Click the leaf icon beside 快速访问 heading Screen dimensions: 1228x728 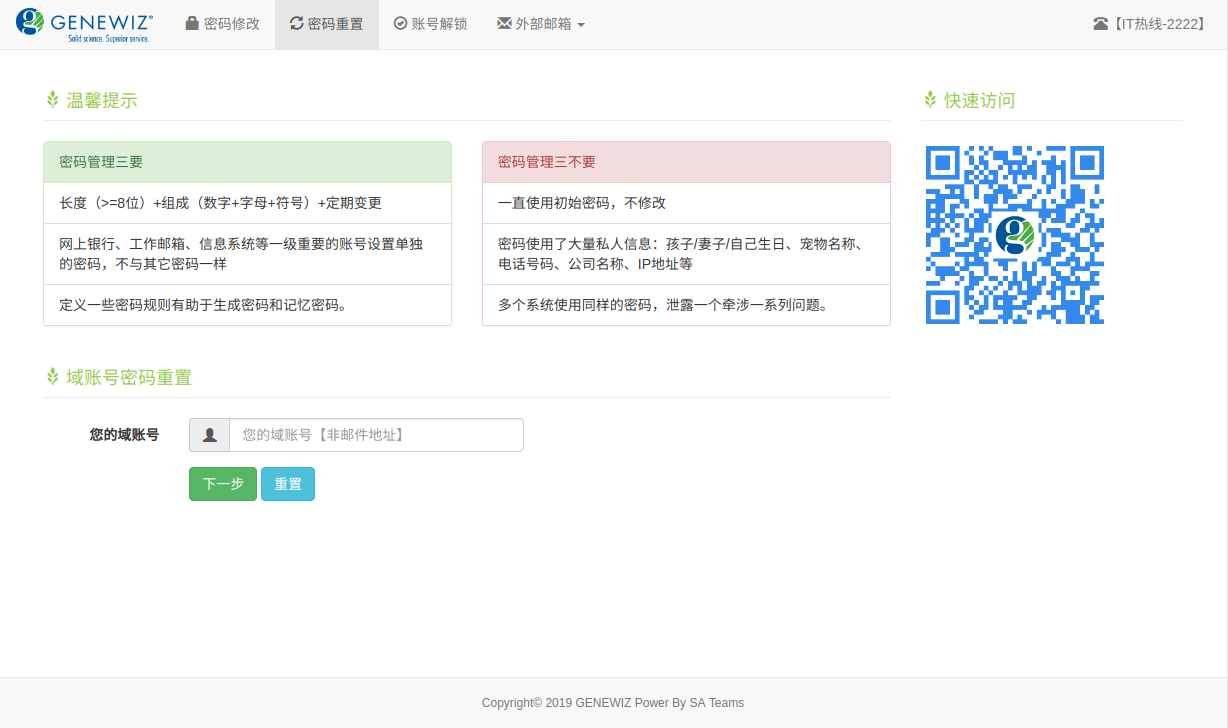click(x=929, y=99)
